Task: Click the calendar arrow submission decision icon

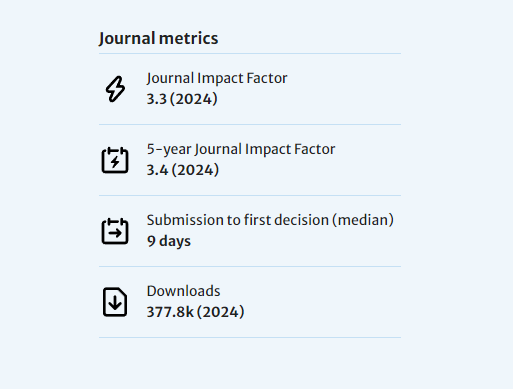Action: (x=115, y=231)
